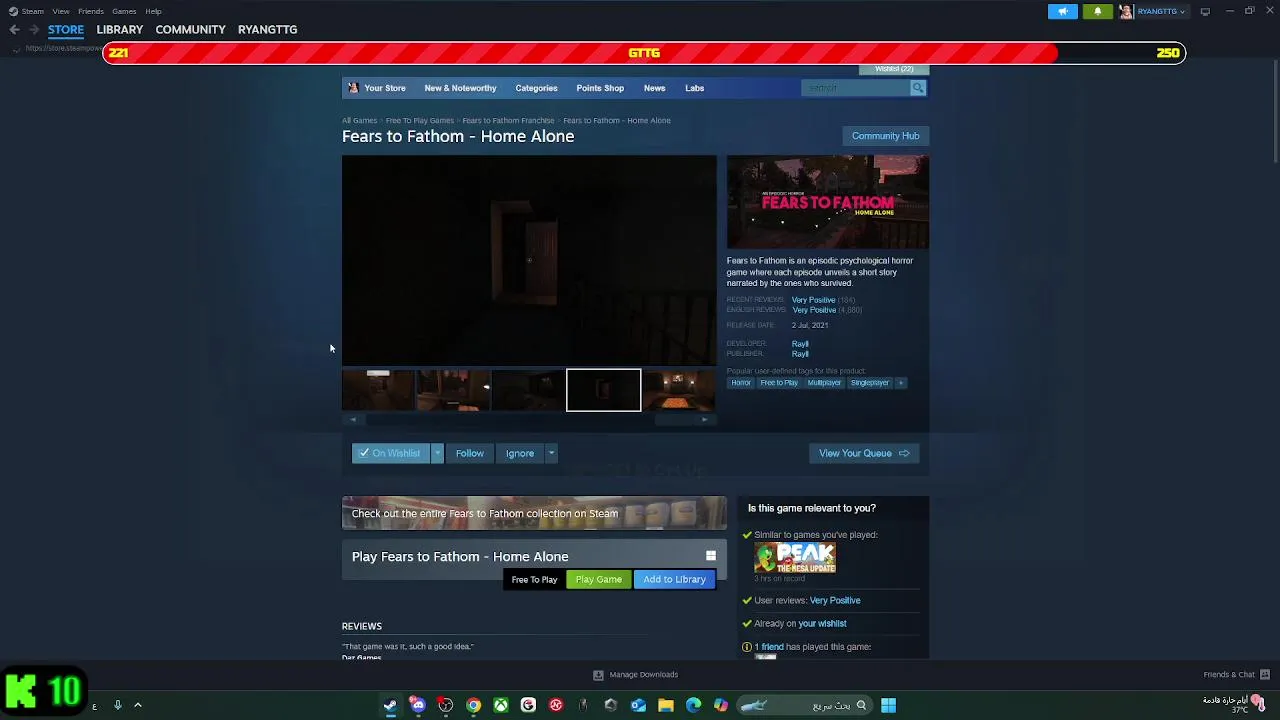Open the RYANGTTG account dropdown

coord(1161,11)
